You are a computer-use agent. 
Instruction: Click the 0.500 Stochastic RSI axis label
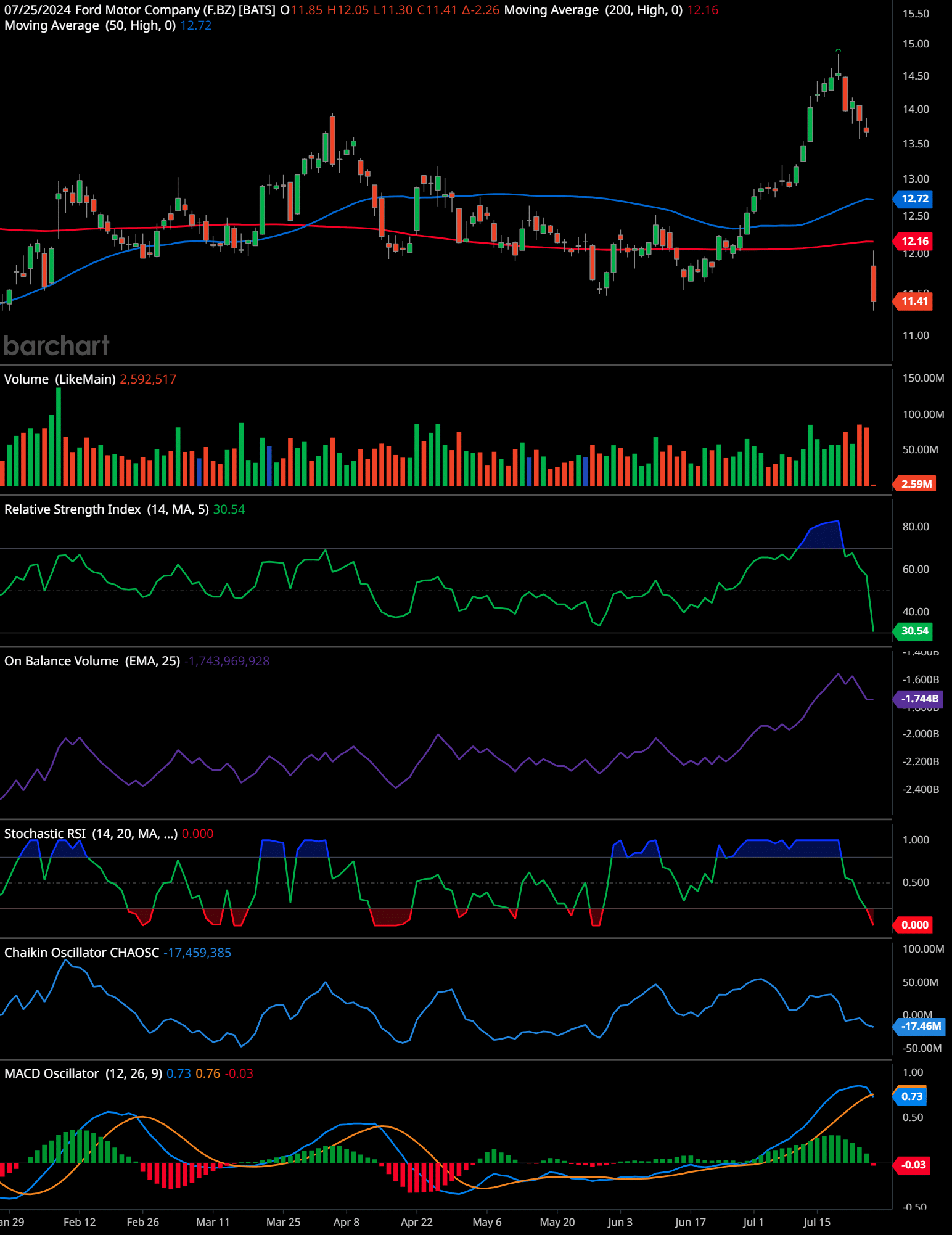click(x=916, y=882)
